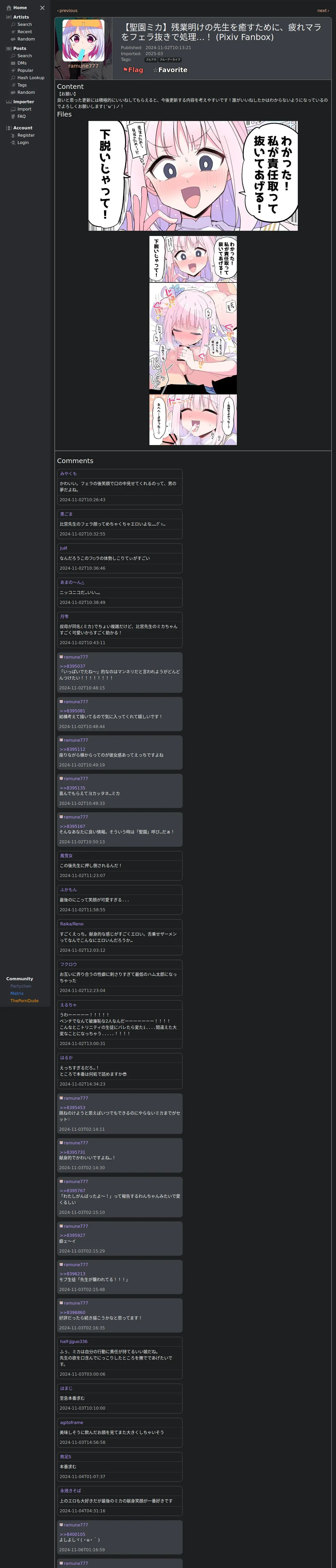Select the first tag next to Tags
The width and height of the screenshot is (336, 1568).
pos(151,60)
